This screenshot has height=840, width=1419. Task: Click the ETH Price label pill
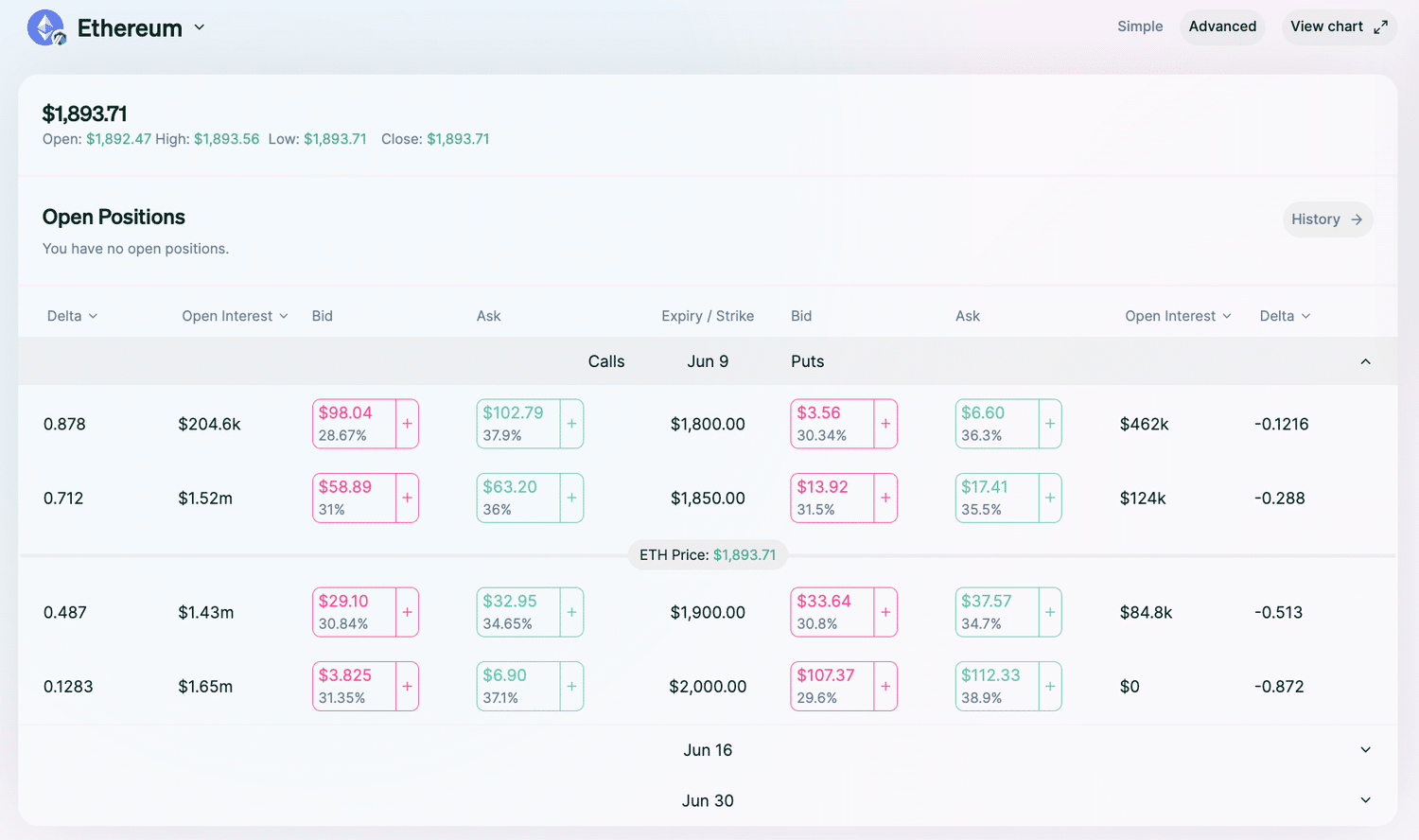tap(708, 554)
